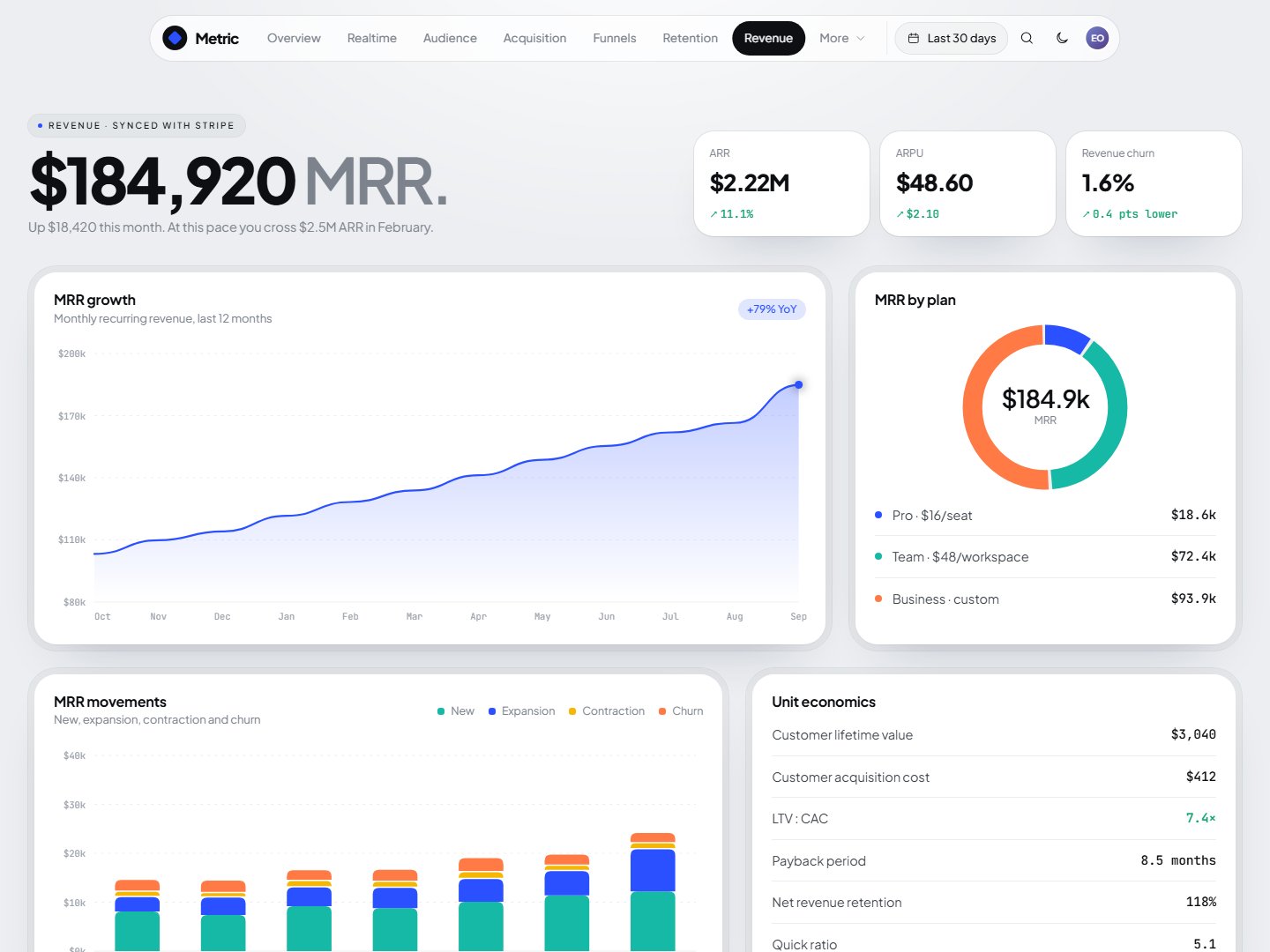Open the EO user avatar menu

pyautogui.click(x=1097, y=38)
